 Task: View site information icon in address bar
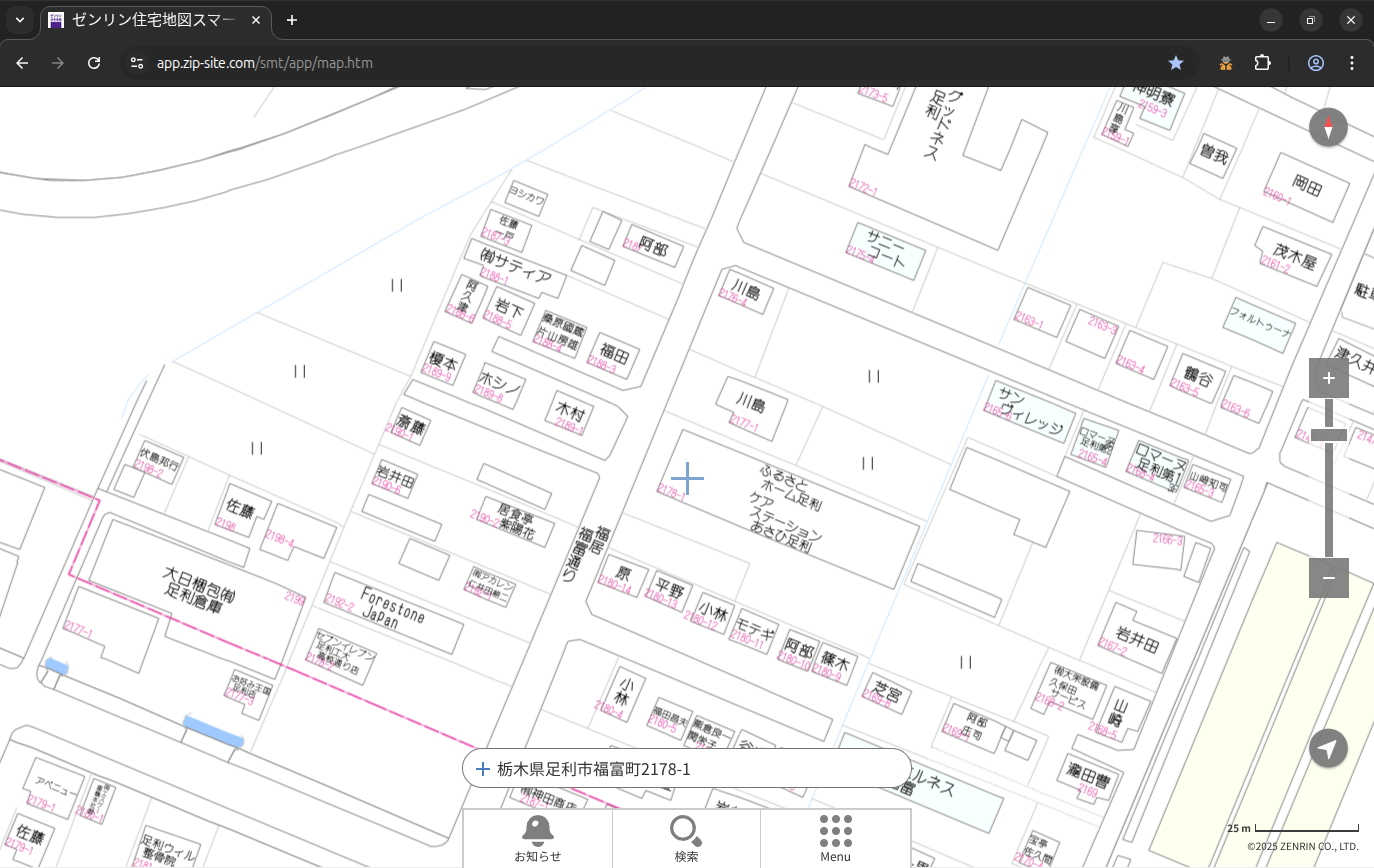(137, 63)
